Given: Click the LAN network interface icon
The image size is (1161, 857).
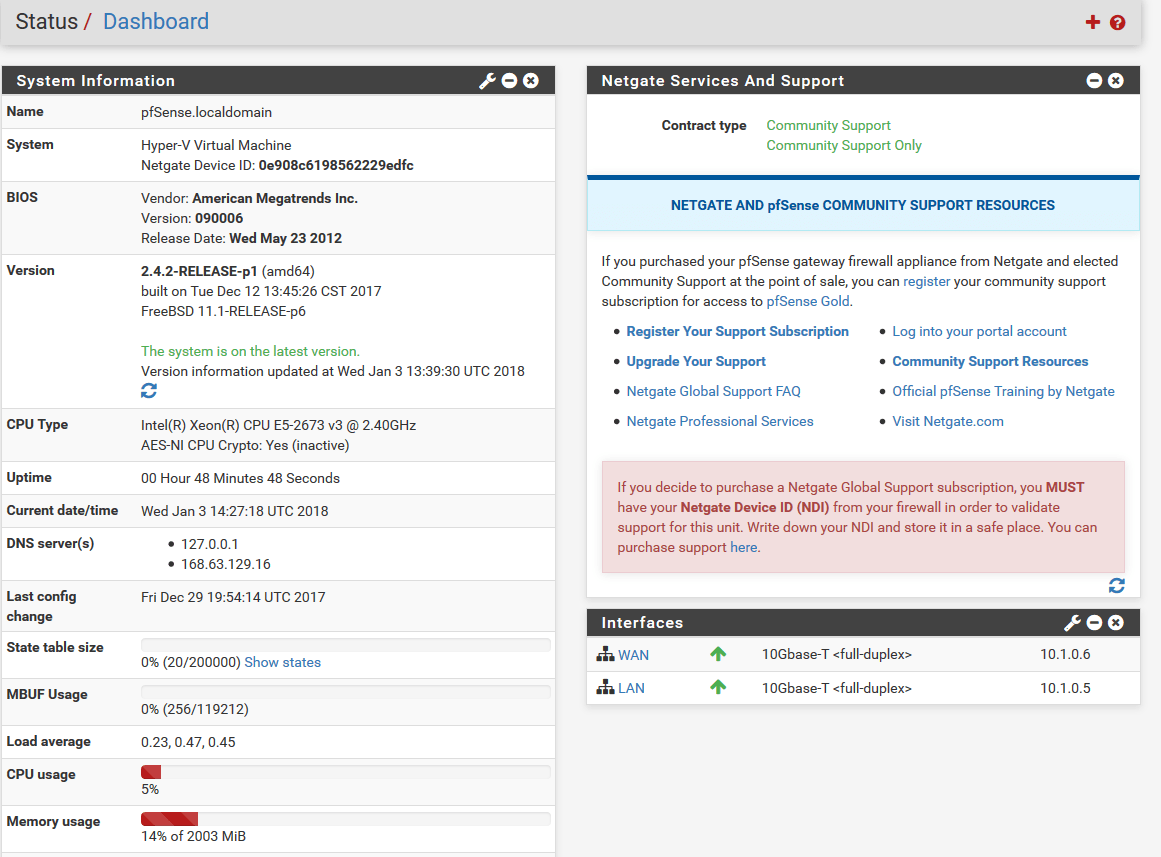Looking at the screenshot, I should coord(606,687).
